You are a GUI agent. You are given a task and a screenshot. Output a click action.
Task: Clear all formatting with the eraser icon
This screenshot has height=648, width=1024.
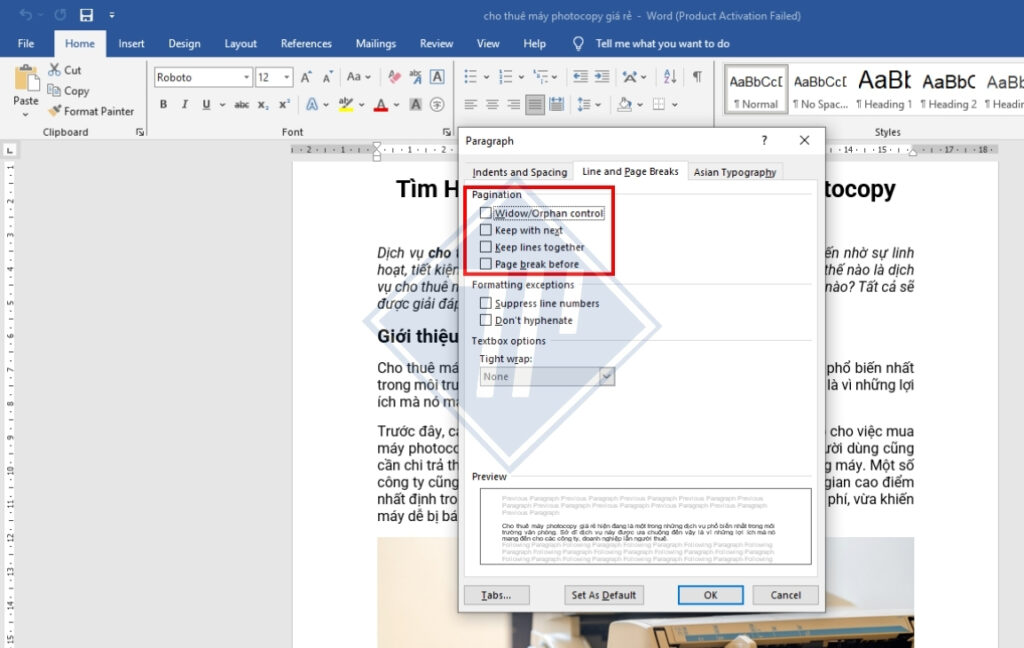(x=394, y=77)
